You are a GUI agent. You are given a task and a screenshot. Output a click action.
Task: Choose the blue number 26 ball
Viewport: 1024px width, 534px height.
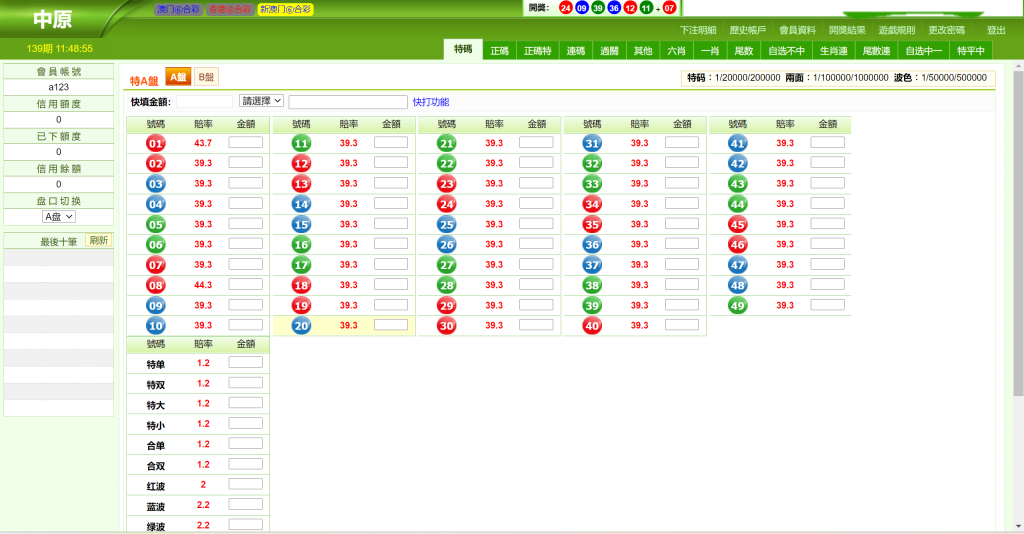point(447,245)
